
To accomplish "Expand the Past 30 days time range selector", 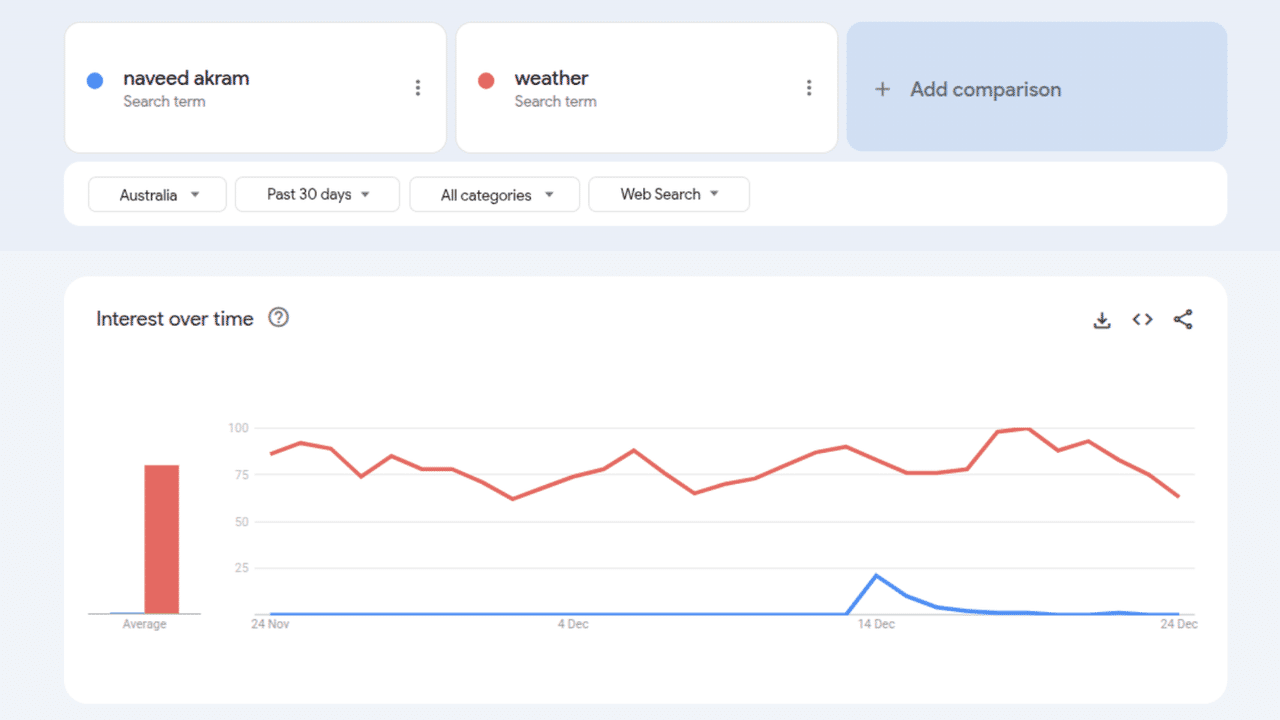I will [317, 194].
